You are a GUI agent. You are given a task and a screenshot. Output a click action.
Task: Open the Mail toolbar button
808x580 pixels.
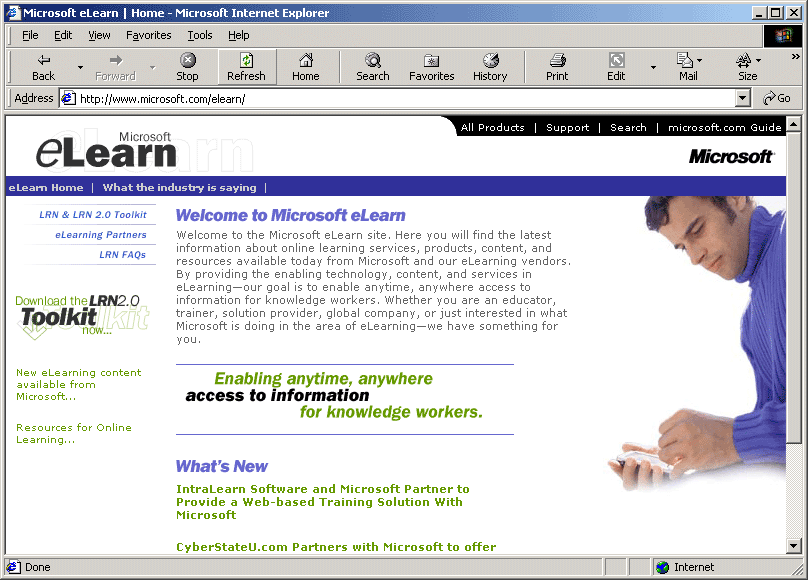[x=688, y=67]
